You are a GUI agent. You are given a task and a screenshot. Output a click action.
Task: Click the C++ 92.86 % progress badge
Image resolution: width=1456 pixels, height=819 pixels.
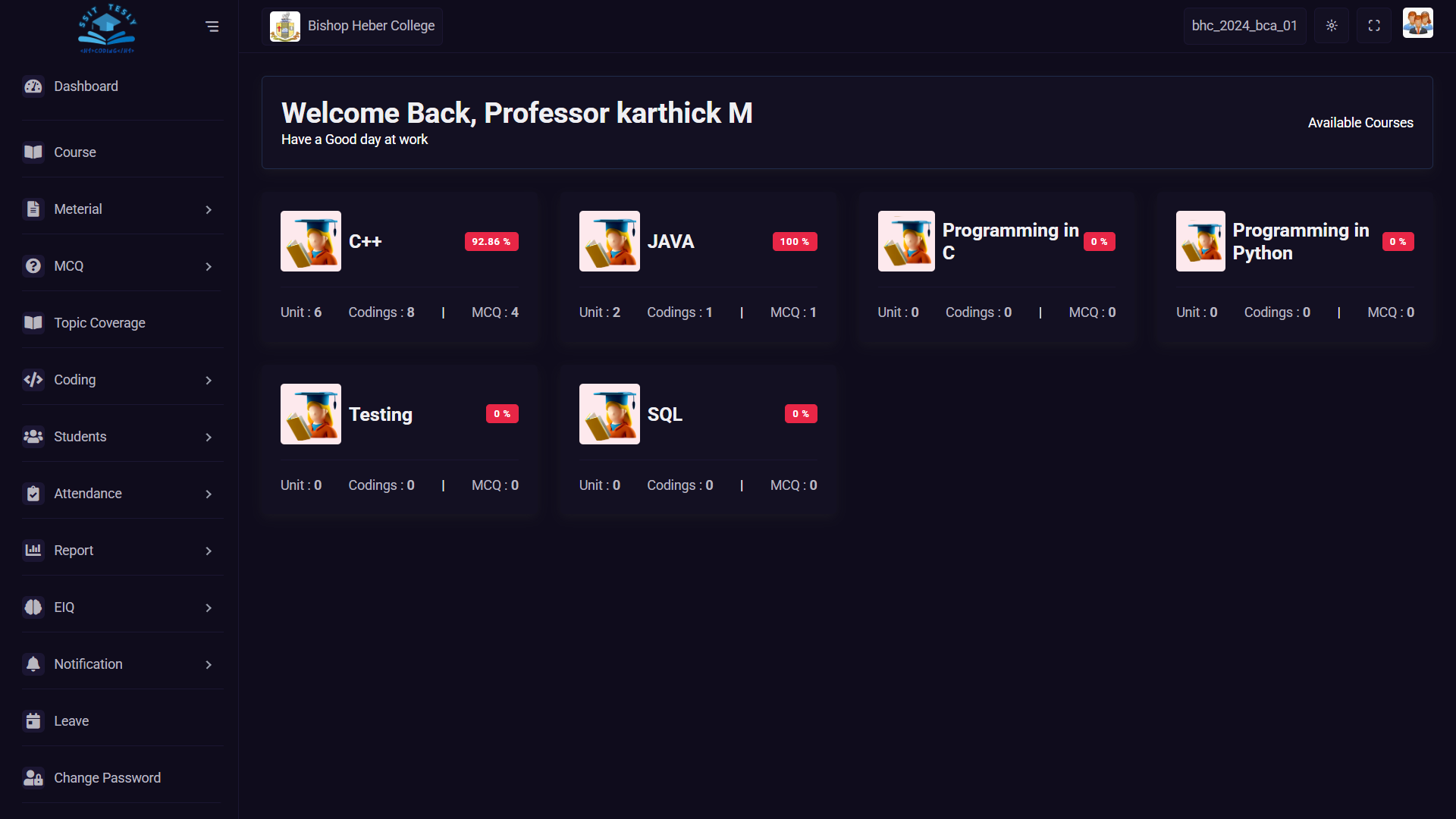tap(491, 241)
